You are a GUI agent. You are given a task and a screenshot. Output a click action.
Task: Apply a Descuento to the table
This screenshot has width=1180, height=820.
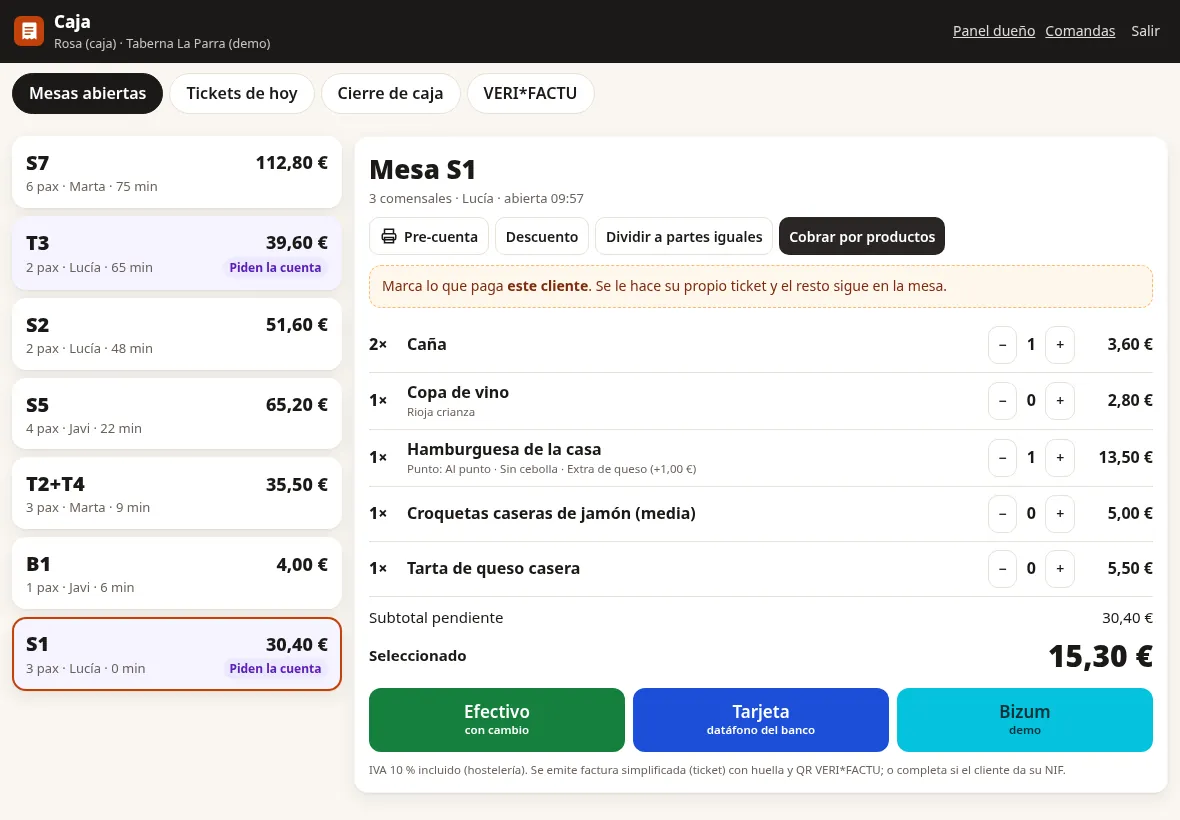click(x=542, y=236)
